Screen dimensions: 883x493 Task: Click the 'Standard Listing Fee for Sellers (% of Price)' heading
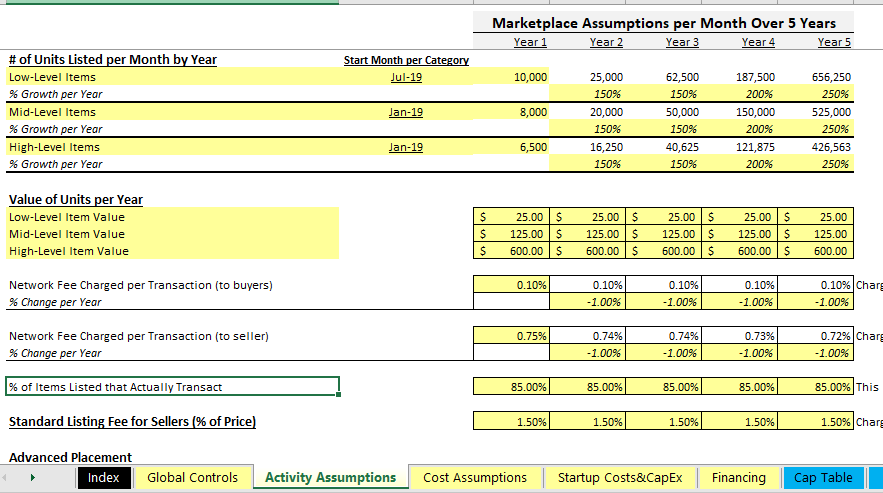[132, 421]
